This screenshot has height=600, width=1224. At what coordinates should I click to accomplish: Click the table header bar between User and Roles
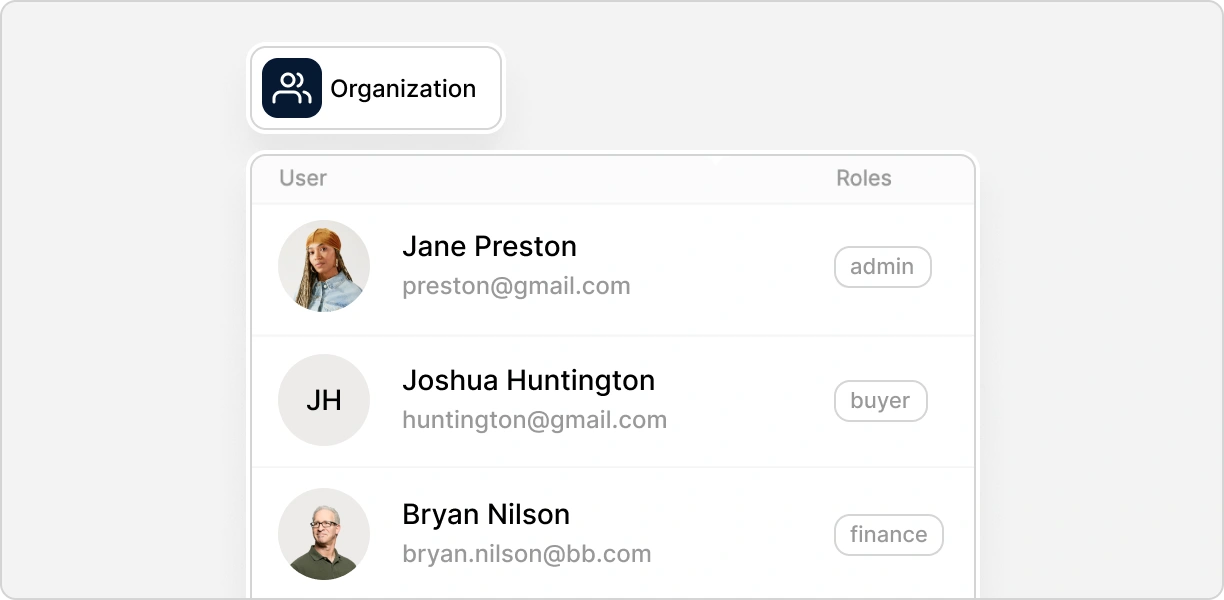[x=580, y=179]
